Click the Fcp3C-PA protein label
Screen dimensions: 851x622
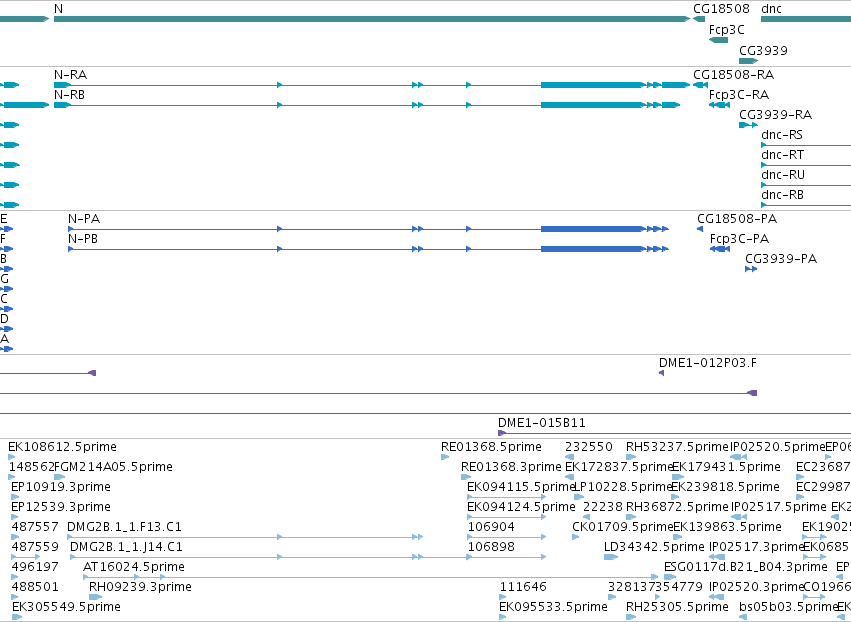739,239
